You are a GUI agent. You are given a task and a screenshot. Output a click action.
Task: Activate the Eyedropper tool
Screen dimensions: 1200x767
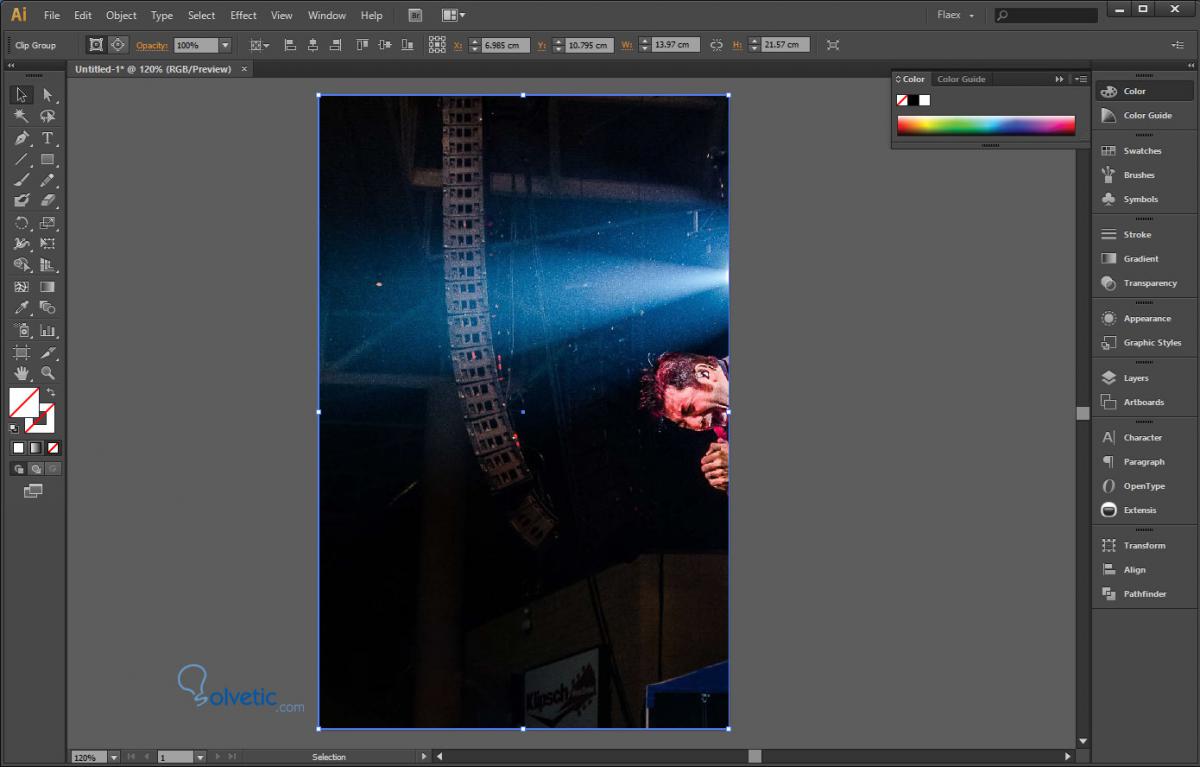coord(21,308)
